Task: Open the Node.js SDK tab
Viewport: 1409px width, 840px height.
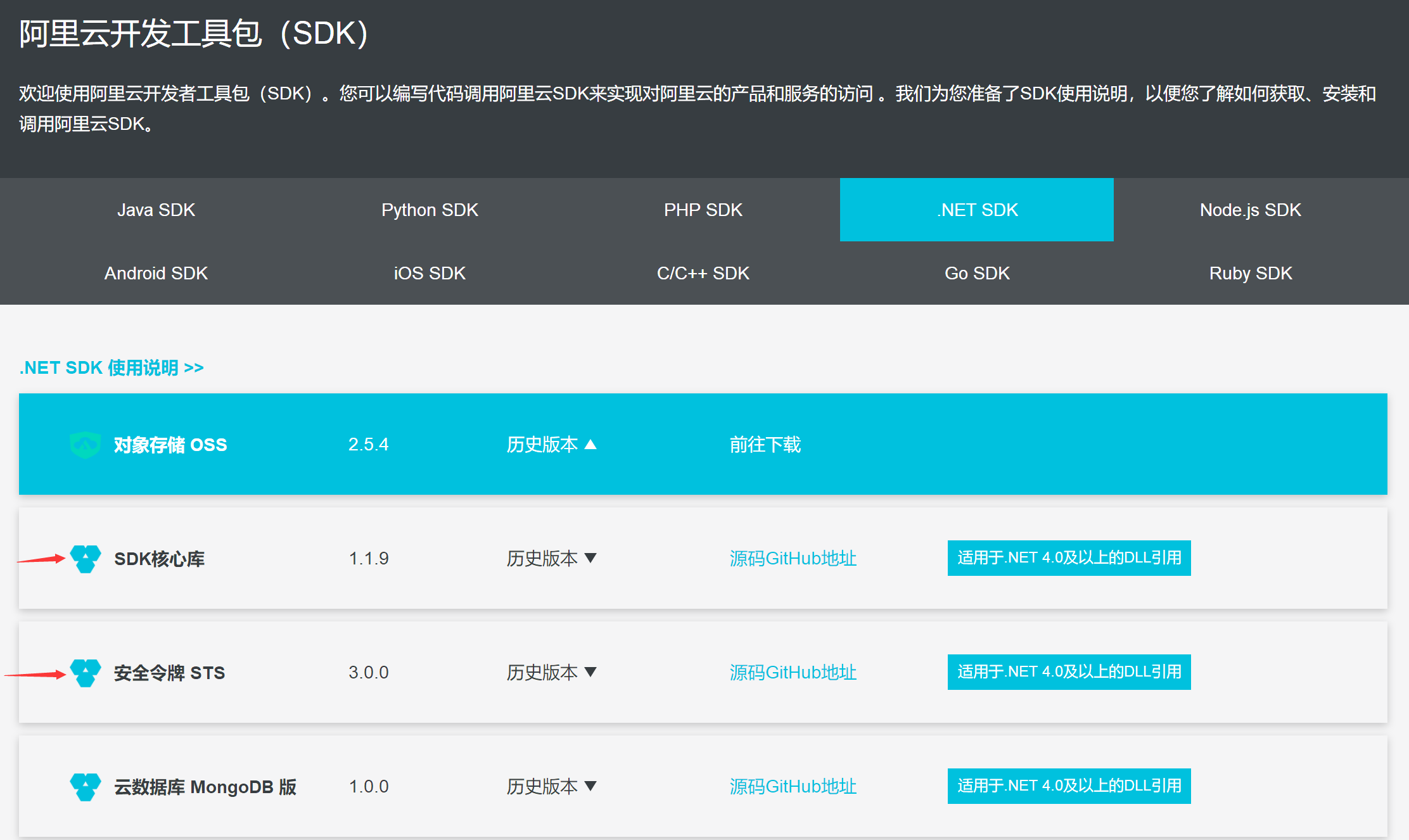Action: pyautogui.click(x=1251, y=210)
